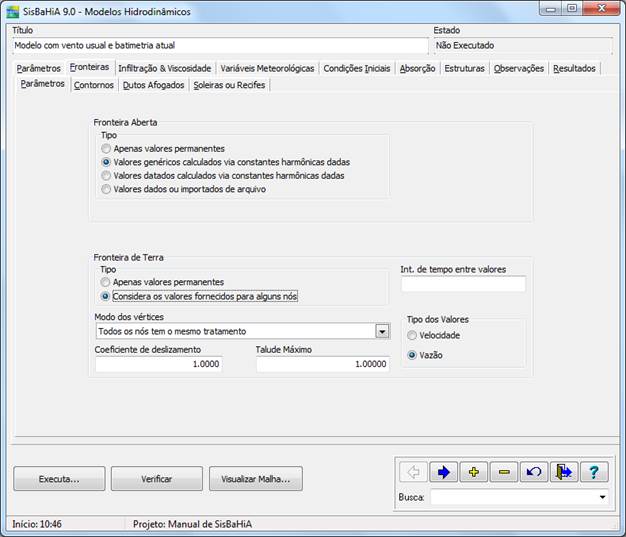Remove the record with the minus icon

click(504, 472)
